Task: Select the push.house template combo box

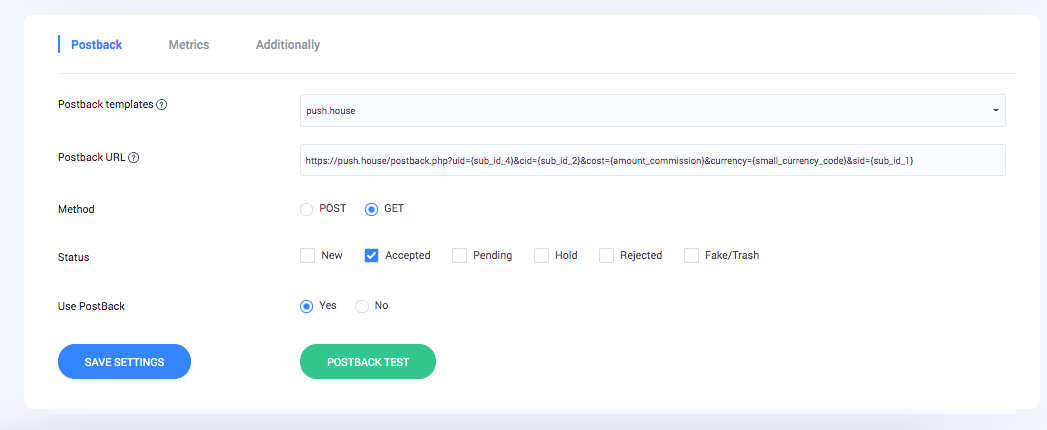Action: tap(640, 110)
